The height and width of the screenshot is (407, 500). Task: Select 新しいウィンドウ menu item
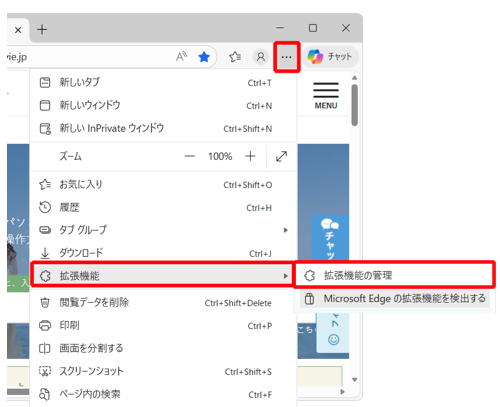[163, 105]
